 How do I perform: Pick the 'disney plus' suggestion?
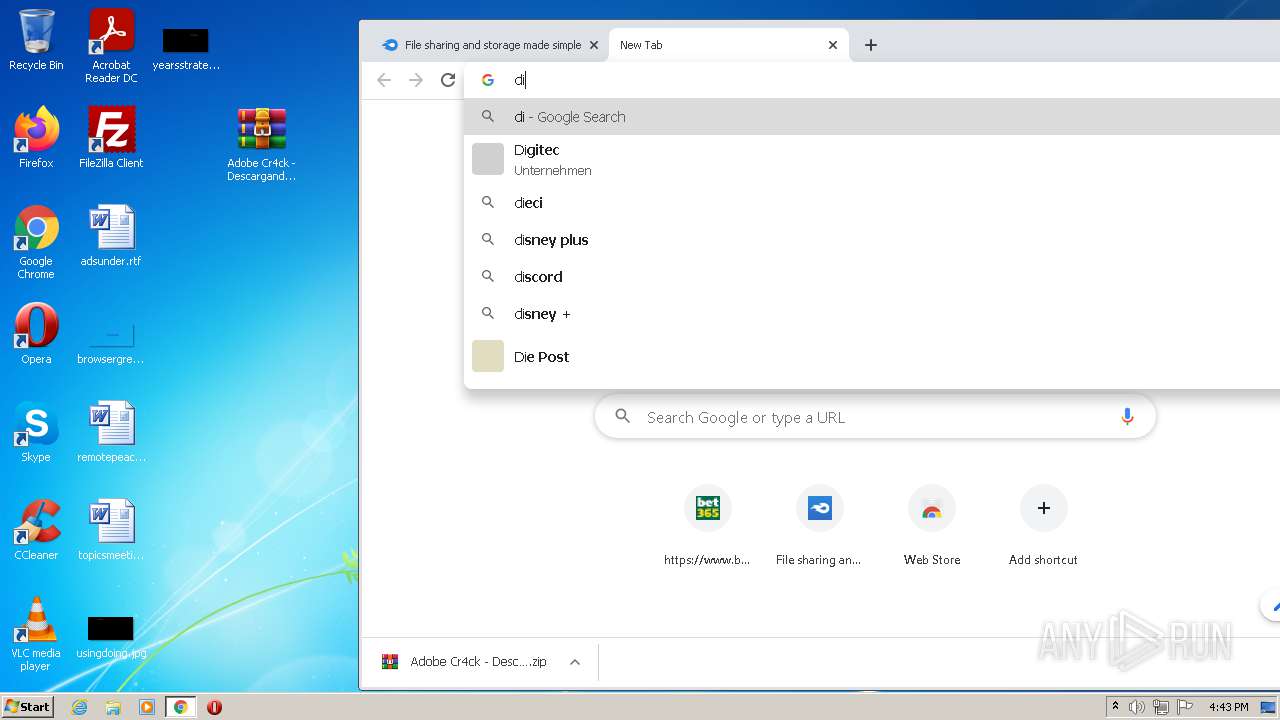click(x=872, y=239)
